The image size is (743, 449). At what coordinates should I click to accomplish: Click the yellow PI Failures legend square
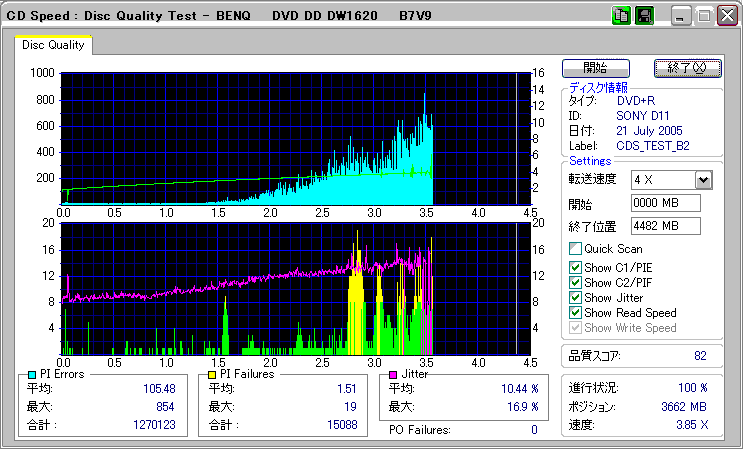212,374
